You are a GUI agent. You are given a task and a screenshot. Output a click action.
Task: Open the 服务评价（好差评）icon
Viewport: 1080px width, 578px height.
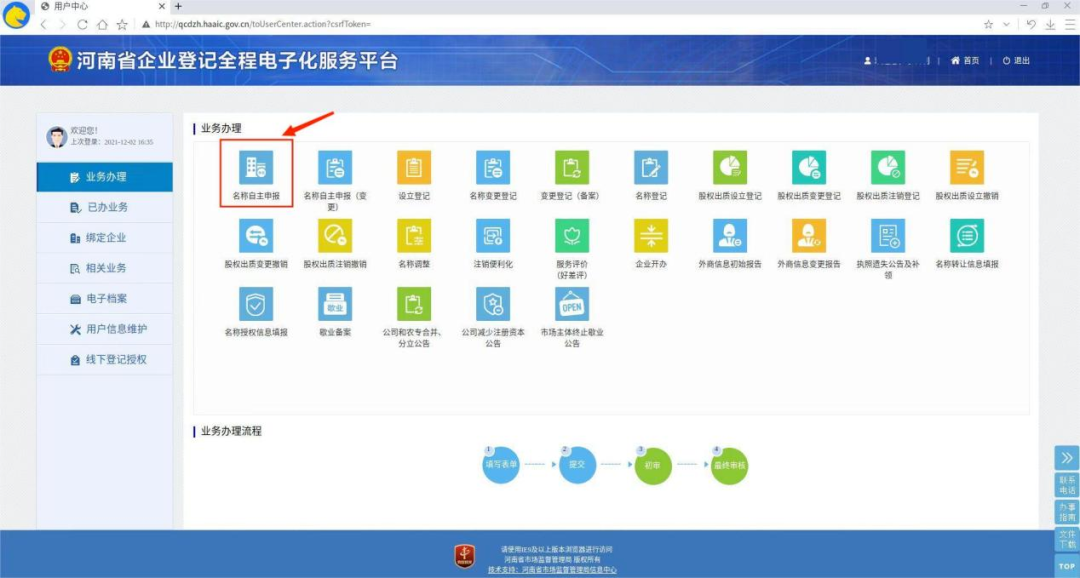571,236
